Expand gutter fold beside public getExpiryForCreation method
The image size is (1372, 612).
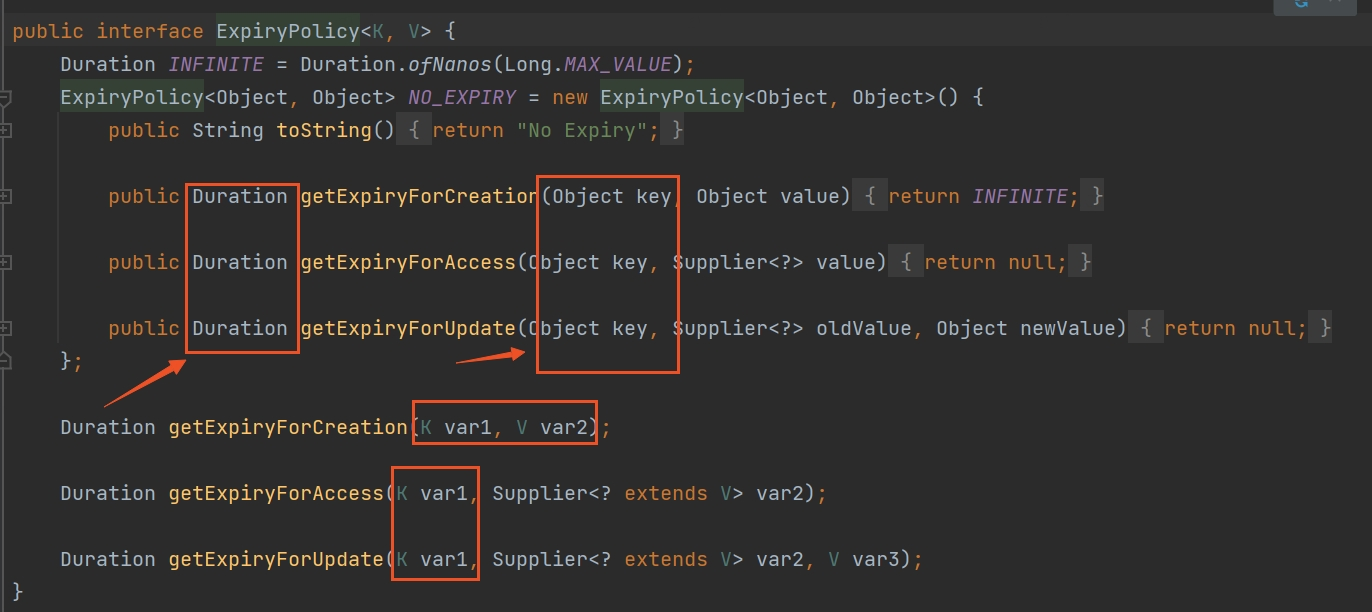[x=4, y=197]
